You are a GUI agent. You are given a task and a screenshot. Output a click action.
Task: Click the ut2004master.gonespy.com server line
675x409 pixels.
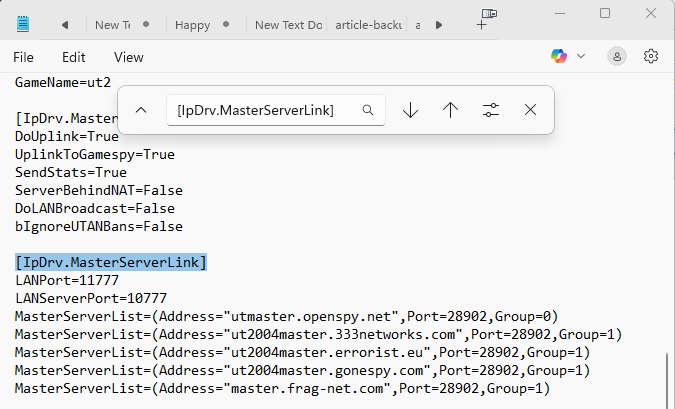(x=303, y=371)
